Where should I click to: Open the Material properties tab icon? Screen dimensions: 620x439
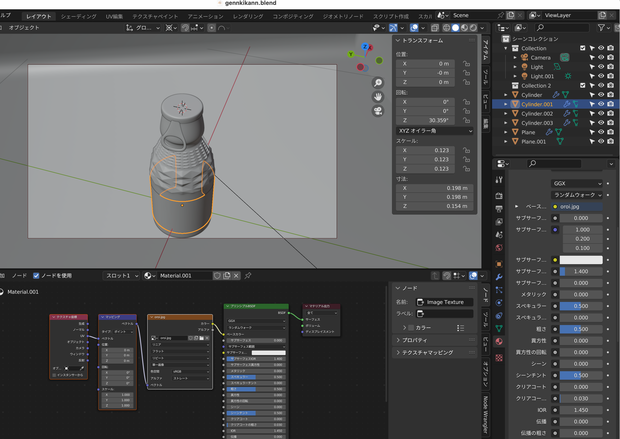pyautogui.click(x=499, y=341)
